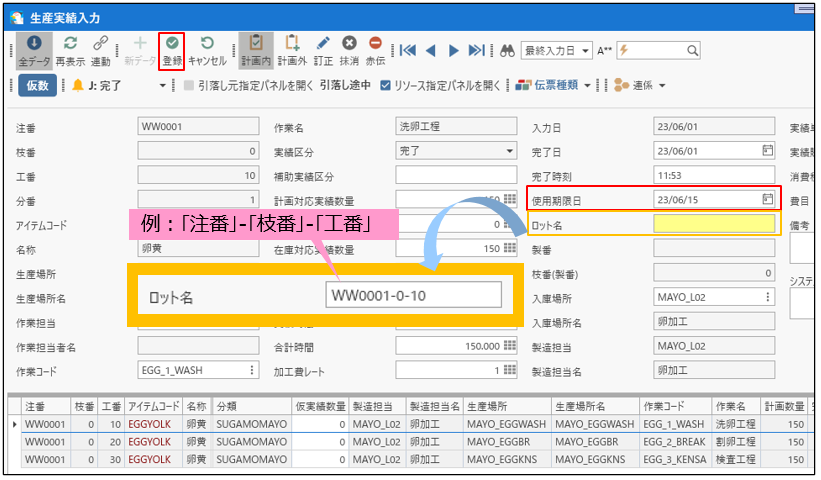Screen dimensions: 821x480
Task: Open calculator icon for 合計時間
Action: click(x=509, y=345)
